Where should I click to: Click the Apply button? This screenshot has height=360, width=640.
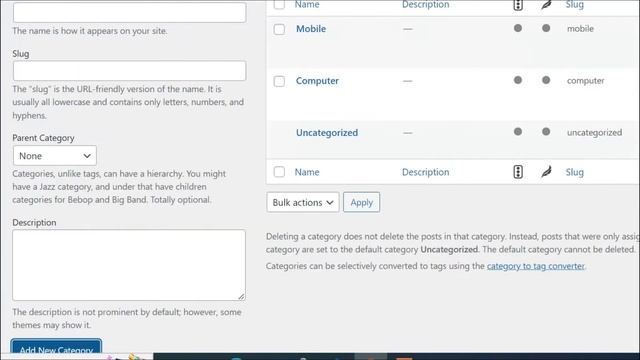[362, 202]
